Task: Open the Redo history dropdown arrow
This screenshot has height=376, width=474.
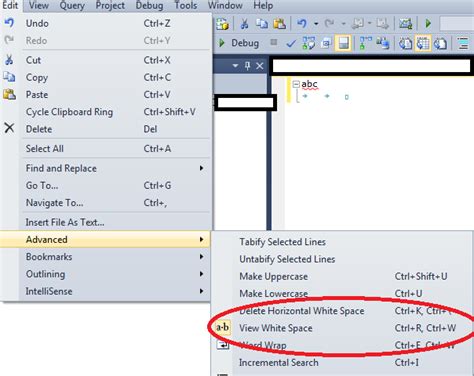Action: [343, 24]
